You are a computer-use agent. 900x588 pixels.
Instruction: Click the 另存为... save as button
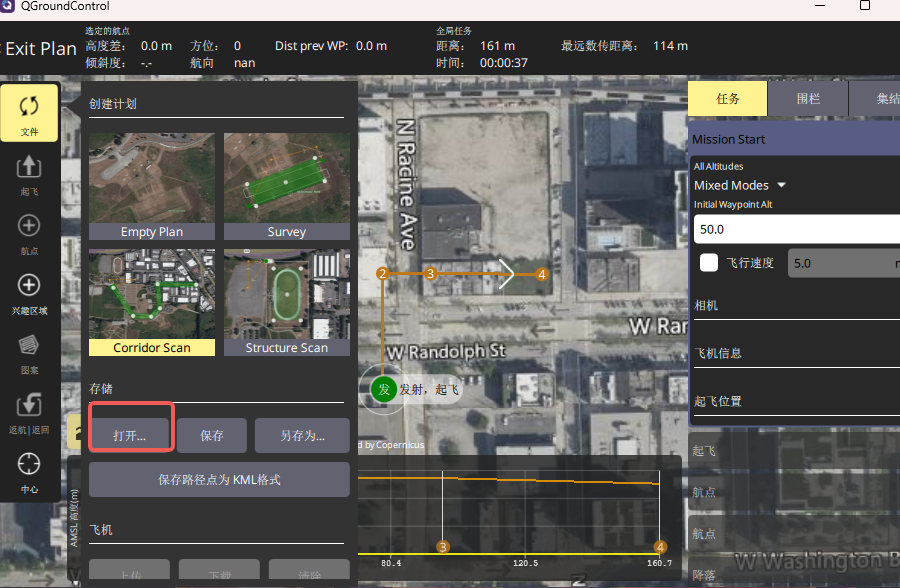(x=302, y=435)
